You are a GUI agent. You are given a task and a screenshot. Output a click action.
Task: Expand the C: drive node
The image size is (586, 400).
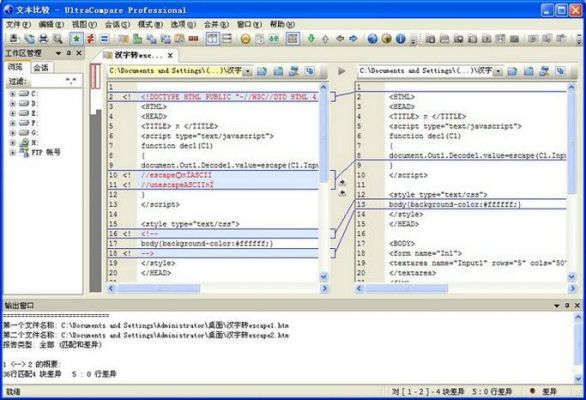pos(13,94)
